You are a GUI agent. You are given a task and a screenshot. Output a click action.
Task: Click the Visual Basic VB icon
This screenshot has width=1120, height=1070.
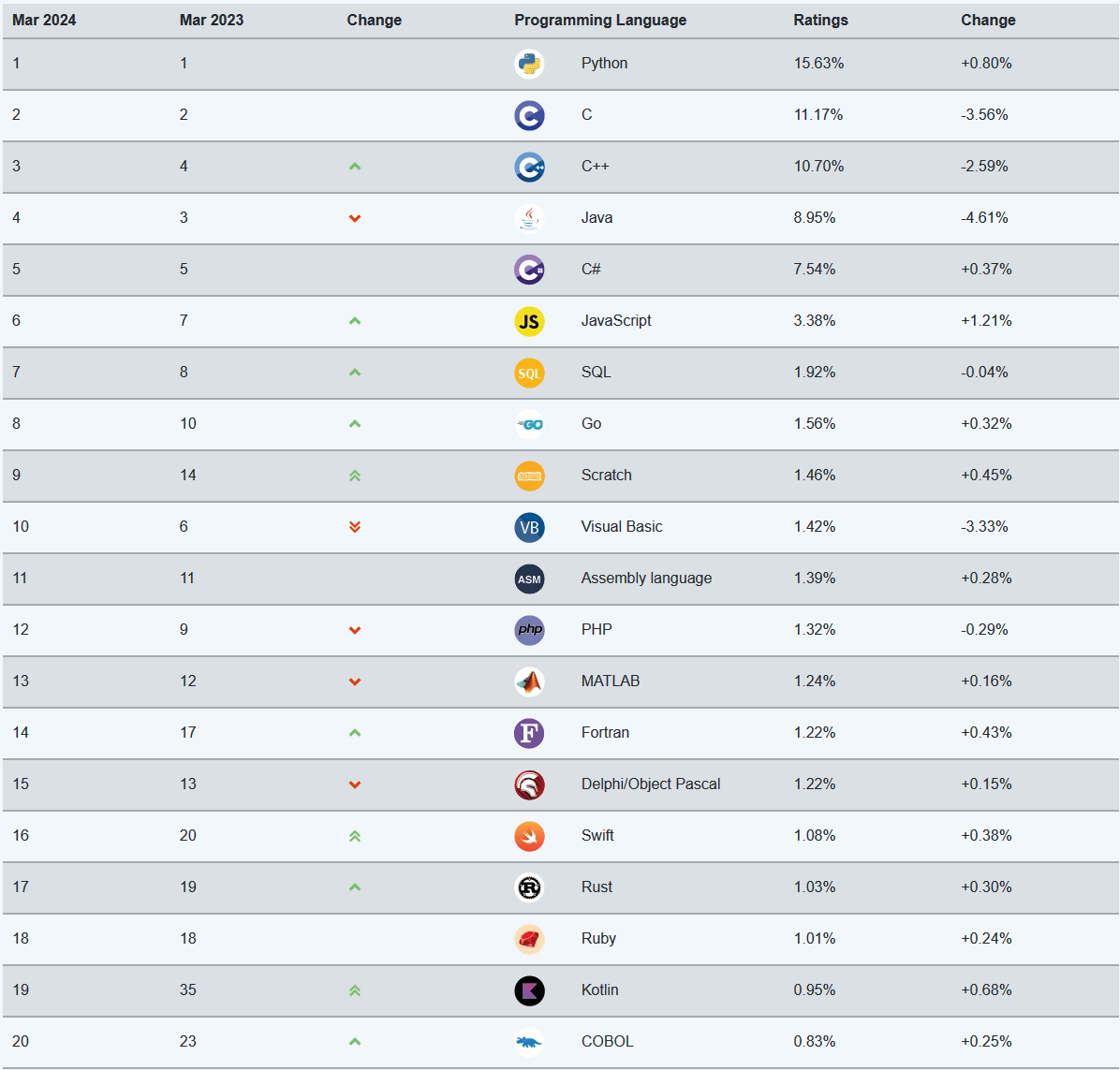(x=529, y=527)
